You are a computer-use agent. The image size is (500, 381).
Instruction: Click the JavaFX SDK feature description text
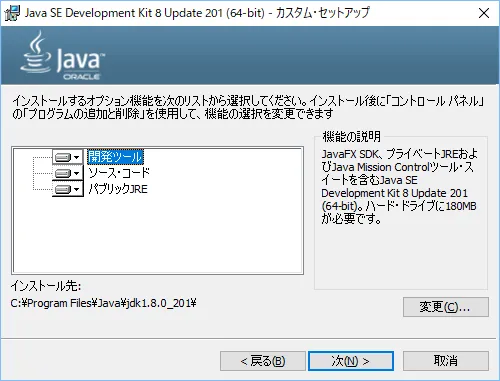(x=399, y=187)
